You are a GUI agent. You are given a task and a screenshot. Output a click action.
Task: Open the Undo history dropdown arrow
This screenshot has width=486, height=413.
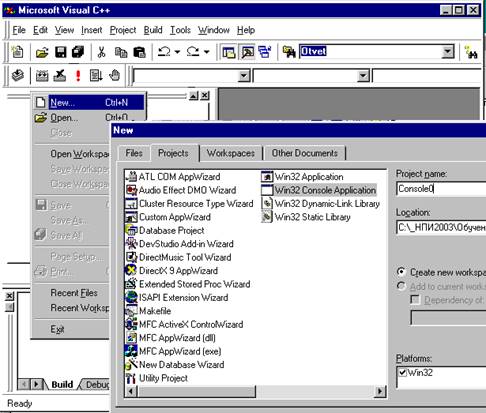(177, 52)
